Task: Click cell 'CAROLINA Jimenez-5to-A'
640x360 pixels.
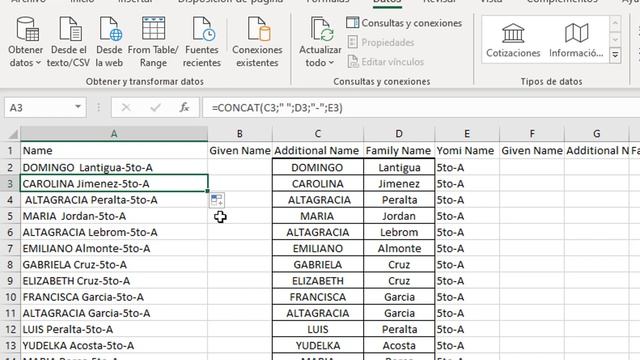Action: pyautogui.click(x=114, y=184)
